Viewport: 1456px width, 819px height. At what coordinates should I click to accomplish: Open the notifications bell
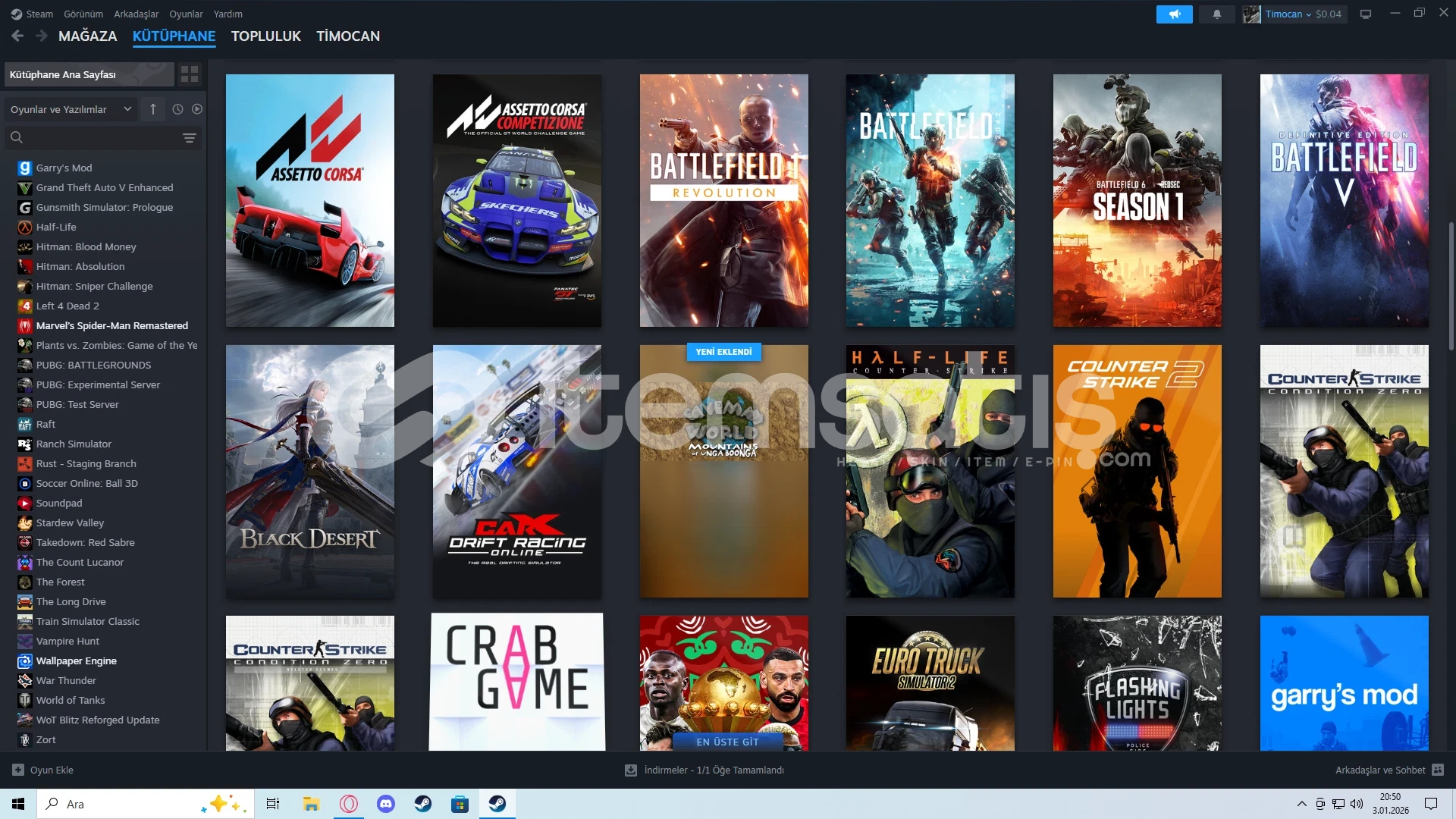(x=1217, y=14)
